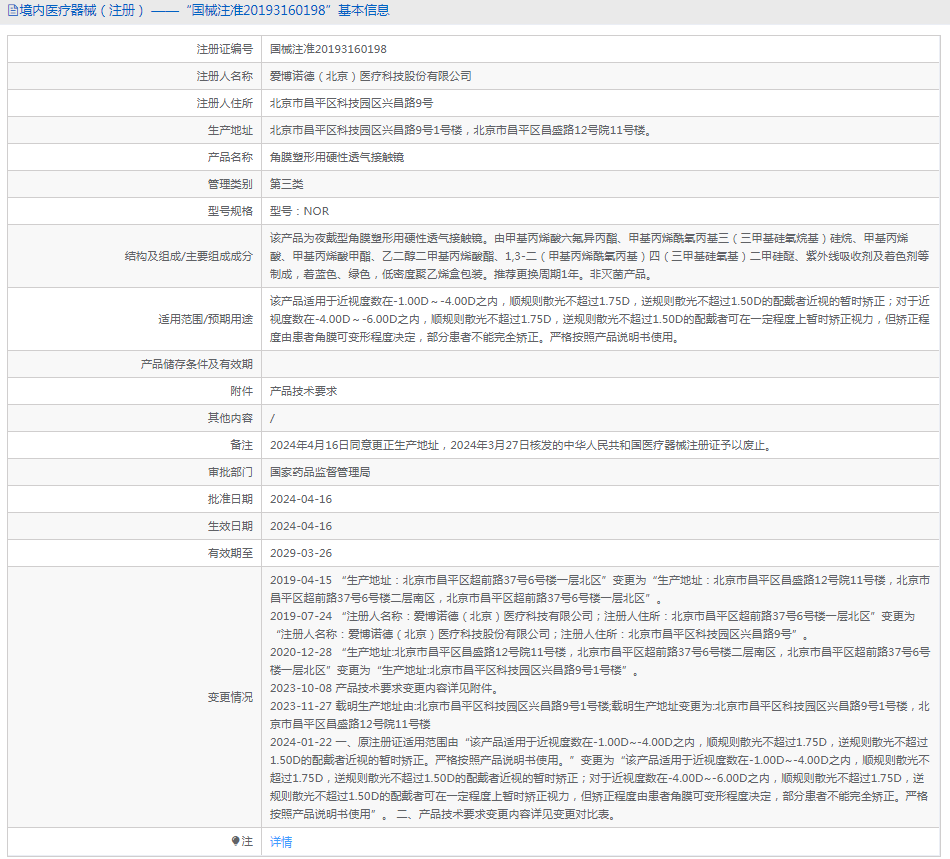950x859 pixels.
Task: Select the structure description starting 该产品为夜戴型
Action: coord(600,256)
